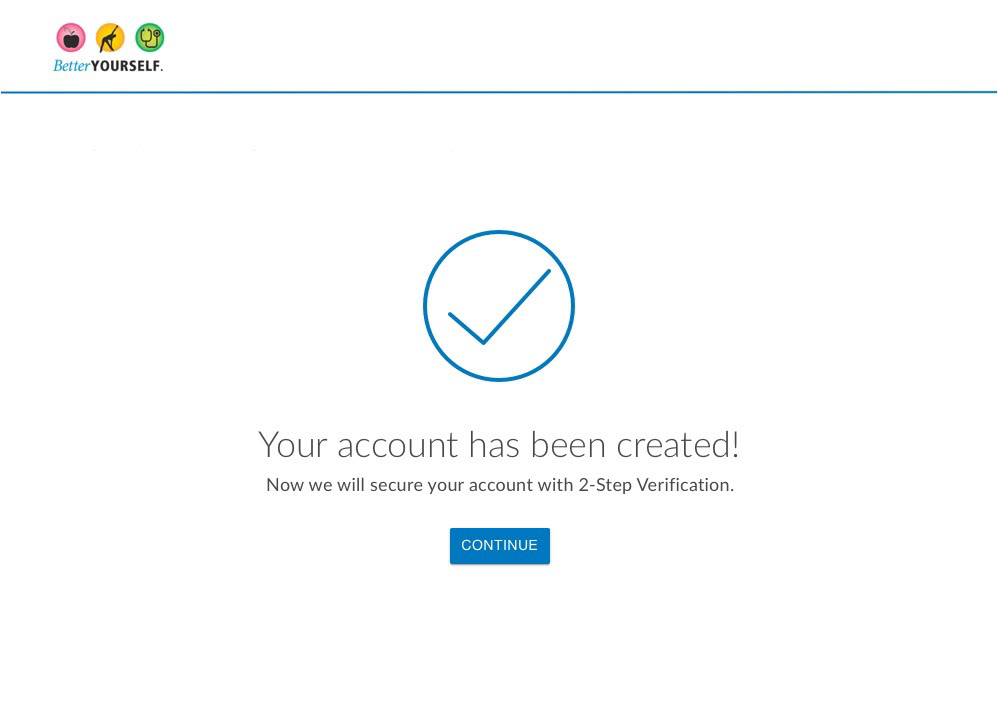Image resolution: width=998 pixels, height=710 pixels.
Task: Click the checkmark stroke inside the circle
Action: pyautogui.click(x=499, y=307)
